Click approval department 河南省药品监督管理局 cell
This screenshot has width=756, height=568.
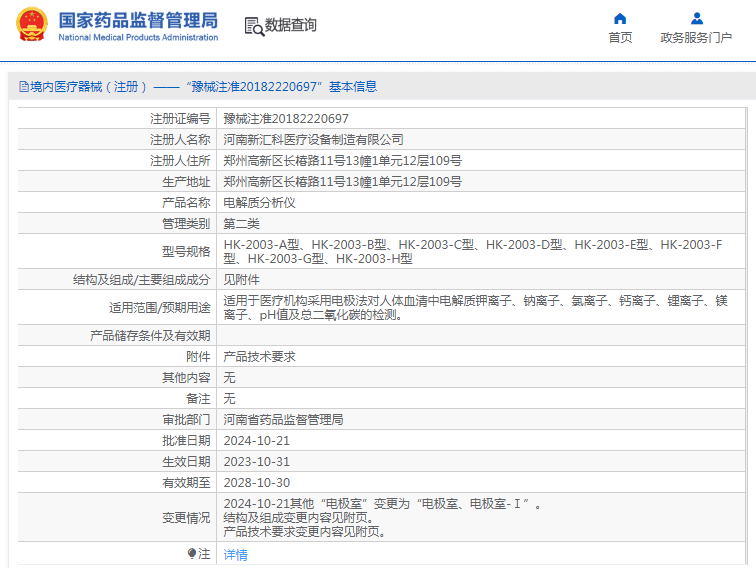(481, 419)
